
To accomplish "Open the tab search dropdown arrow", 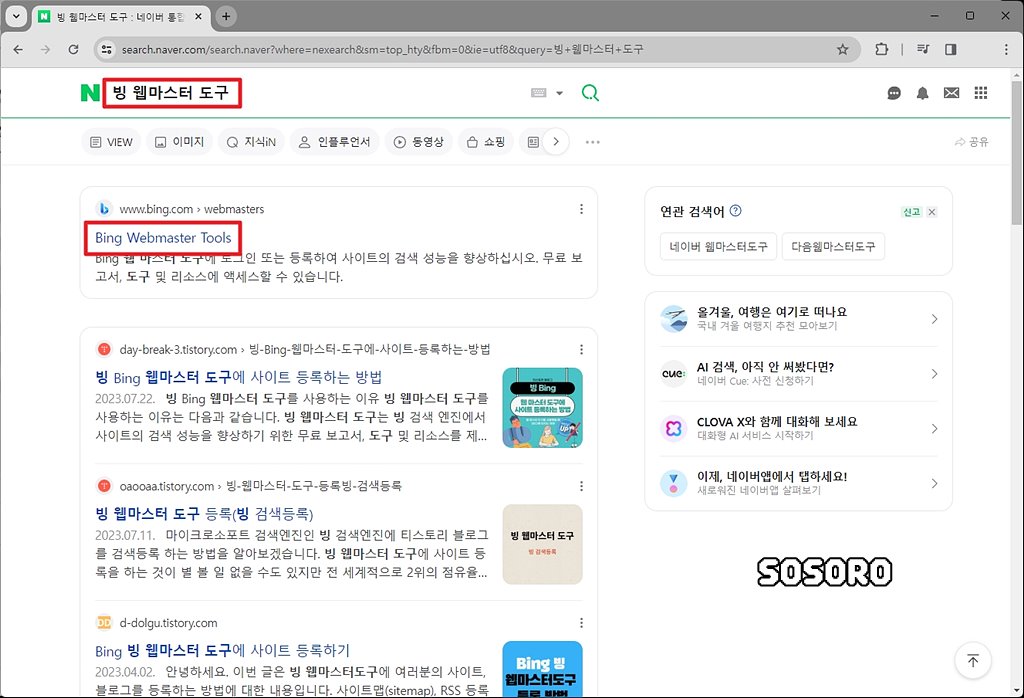I will 16,16.
